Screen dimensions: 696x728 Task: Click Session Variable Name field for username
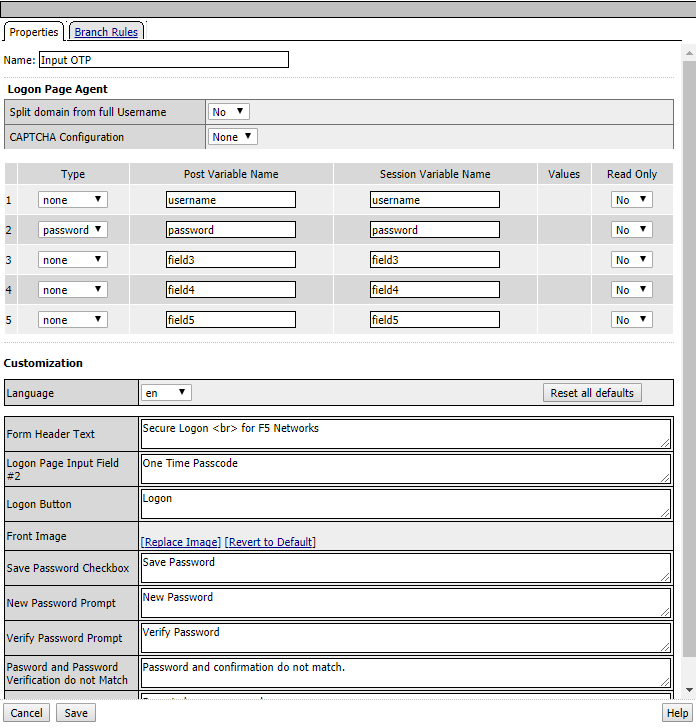[434, 200]
